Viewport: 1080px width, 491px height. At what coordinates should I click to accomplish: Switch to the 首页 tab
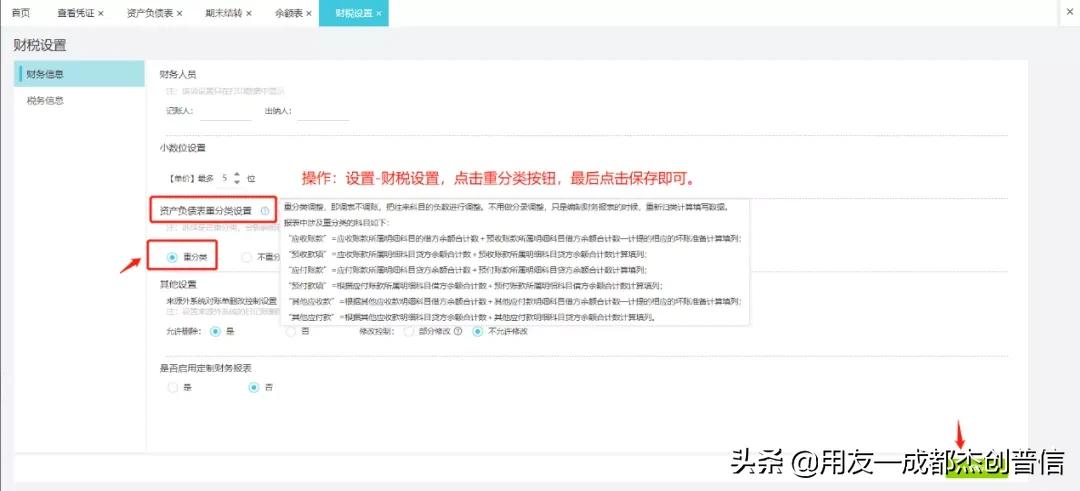click(21, 13)
